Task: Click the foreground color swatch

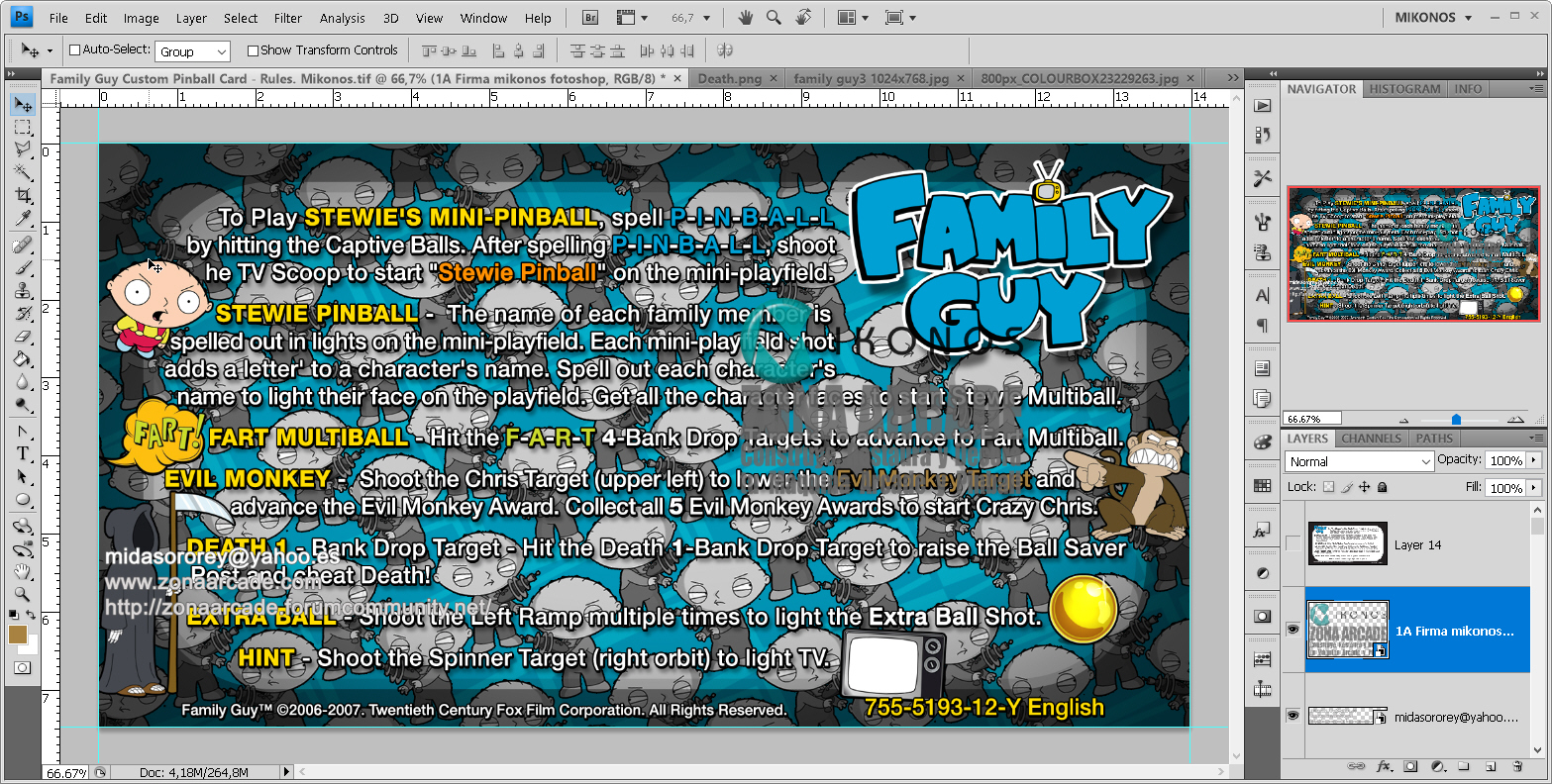Action: 18,634
